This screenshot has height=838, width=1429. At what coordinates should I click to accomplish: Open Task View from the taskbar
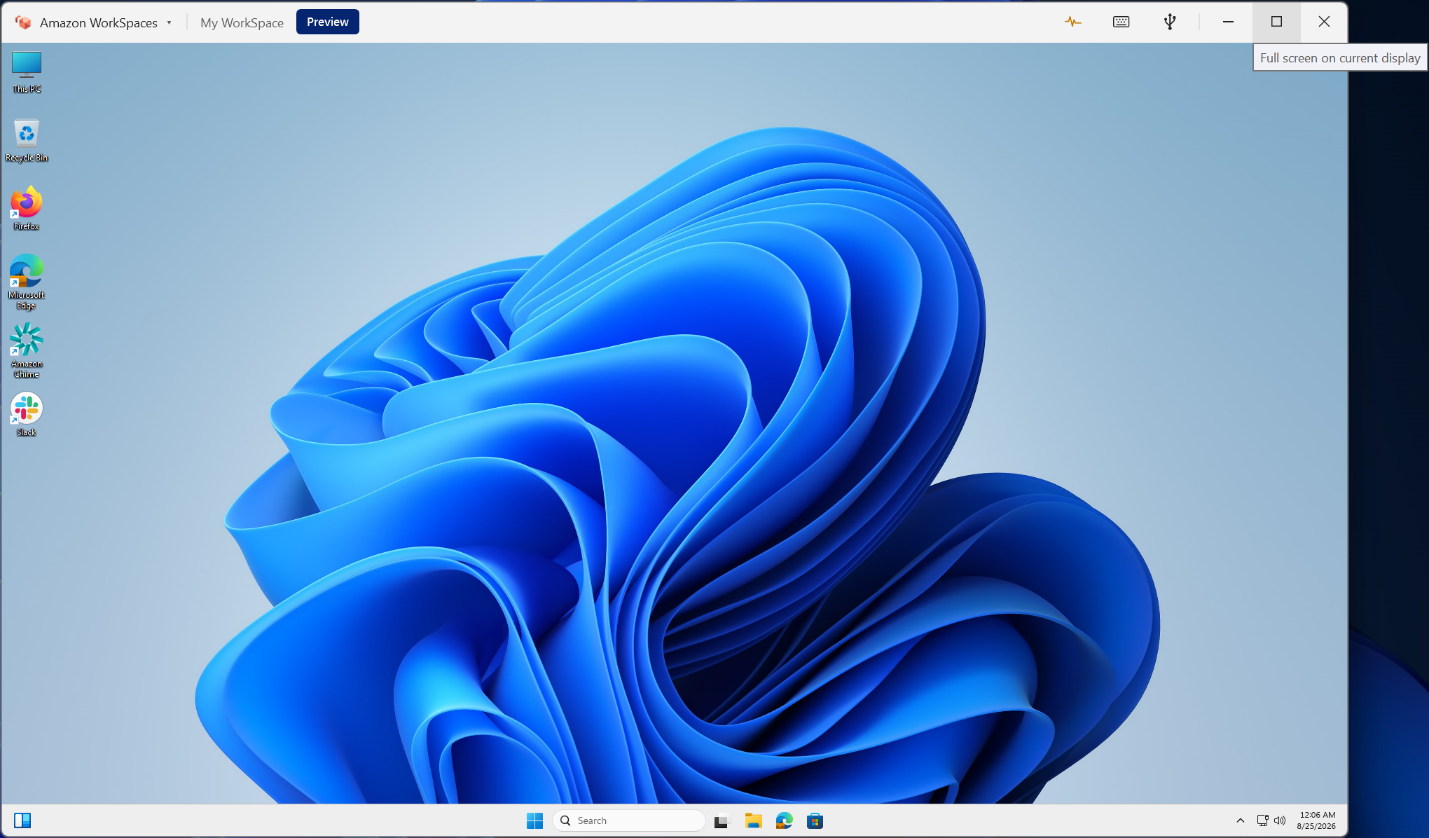pyautogui.click(x=721, y=821)
